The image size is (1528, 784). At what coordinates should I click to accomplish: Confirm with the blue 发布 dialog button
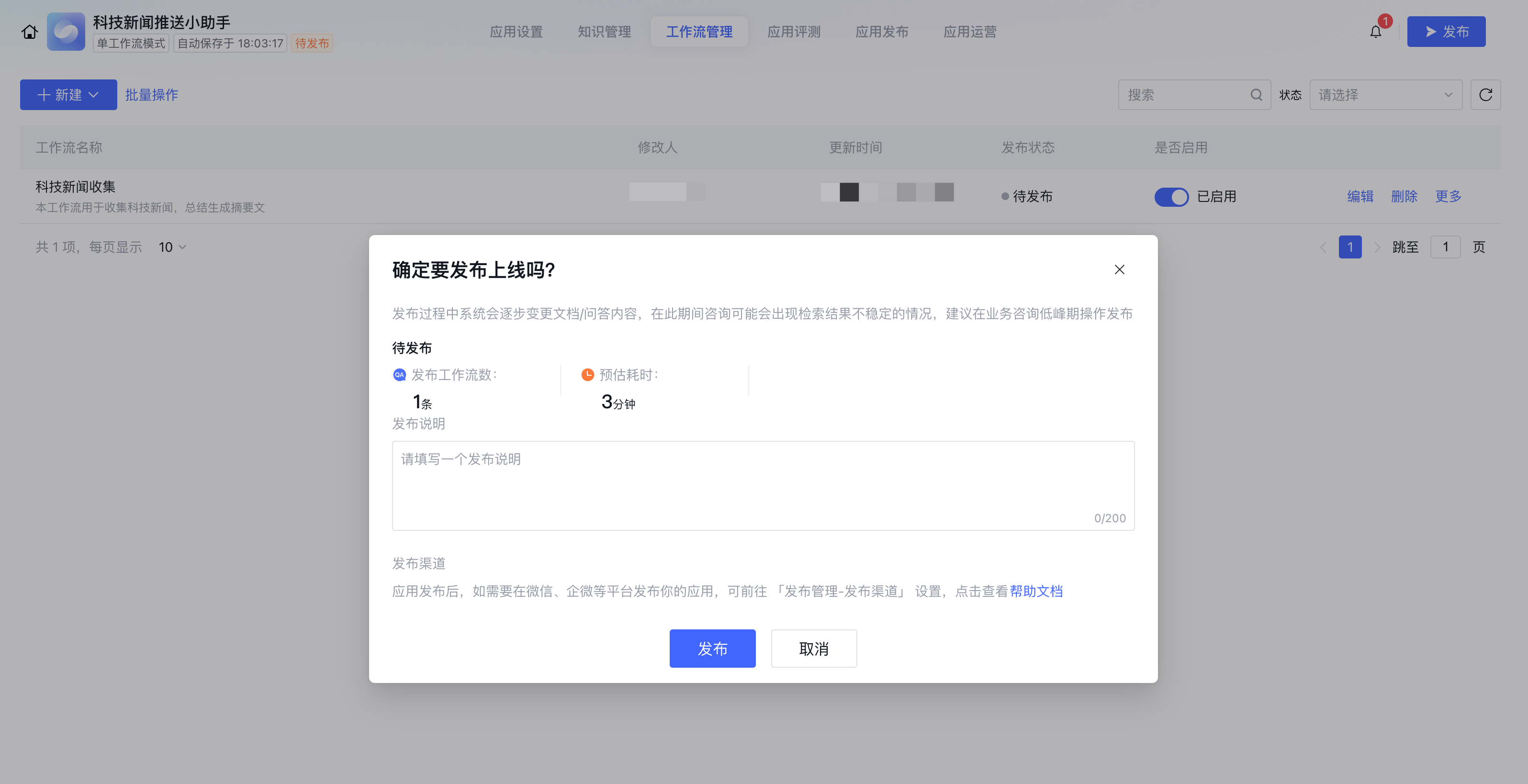point(712,648)
